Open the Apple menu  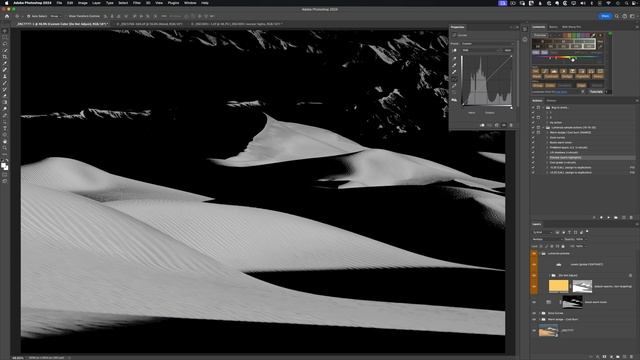click(7, 3)
